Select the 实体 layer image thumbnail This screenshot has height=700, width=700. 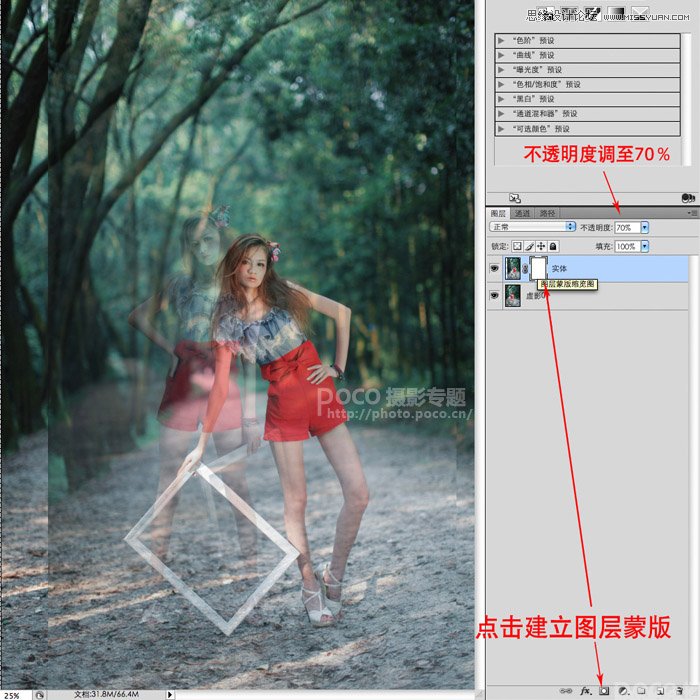(x=513, y=269)
